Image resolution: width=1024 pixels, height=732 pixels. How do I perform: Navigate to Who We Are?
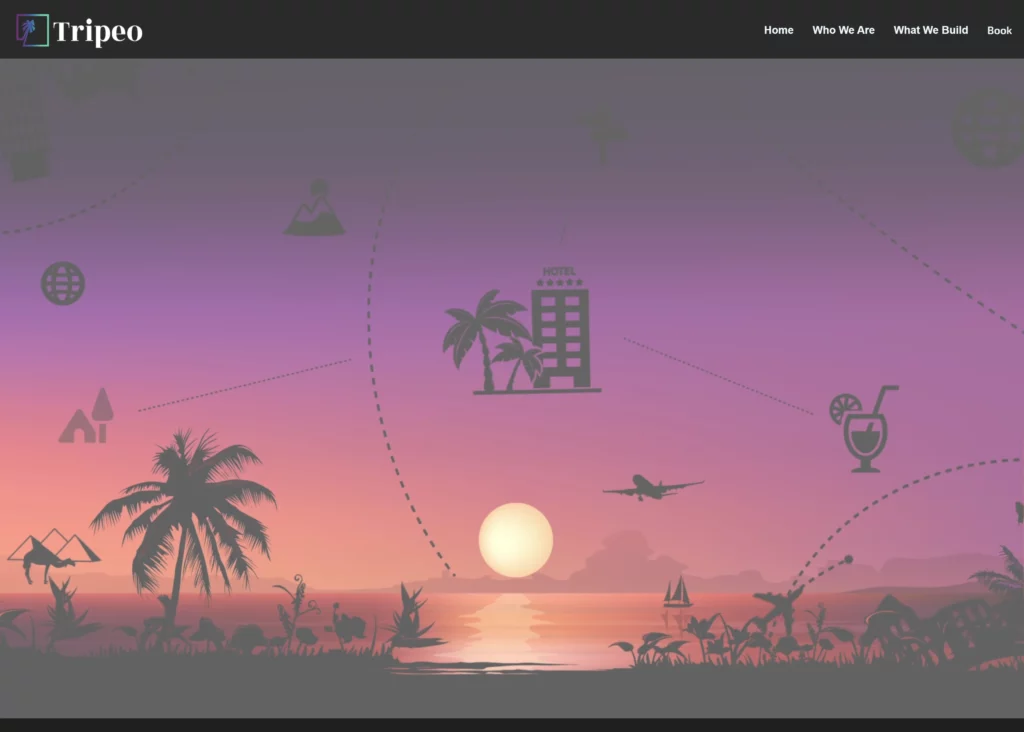coord(843,31)
